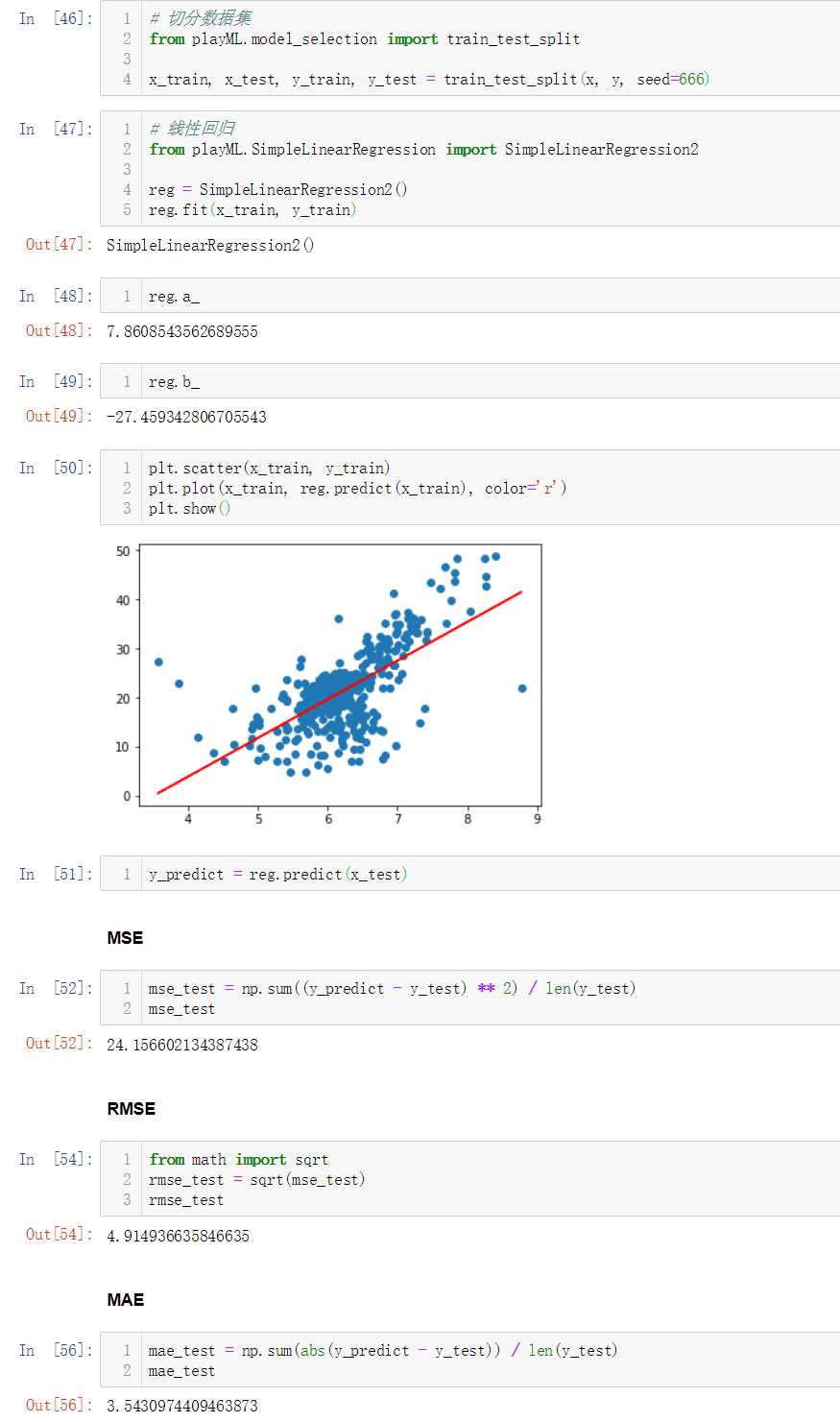The image size is (840, 1422).
Task: Select the reg.a_ cell In [48]
Action: click(x=470, y=296)
